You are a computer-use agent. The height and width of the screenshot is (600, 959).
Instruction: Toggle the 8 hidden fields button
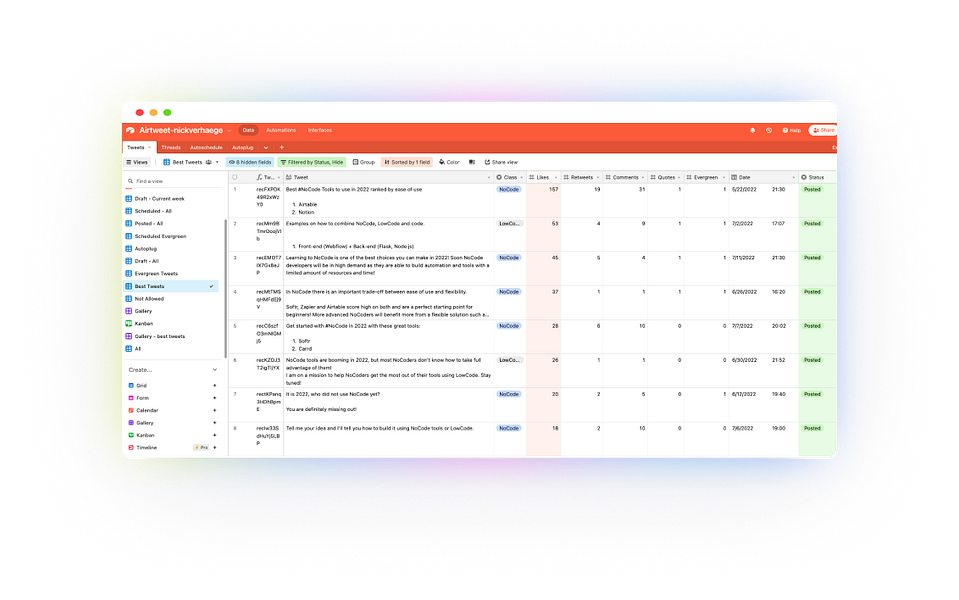tap(250, 162)
